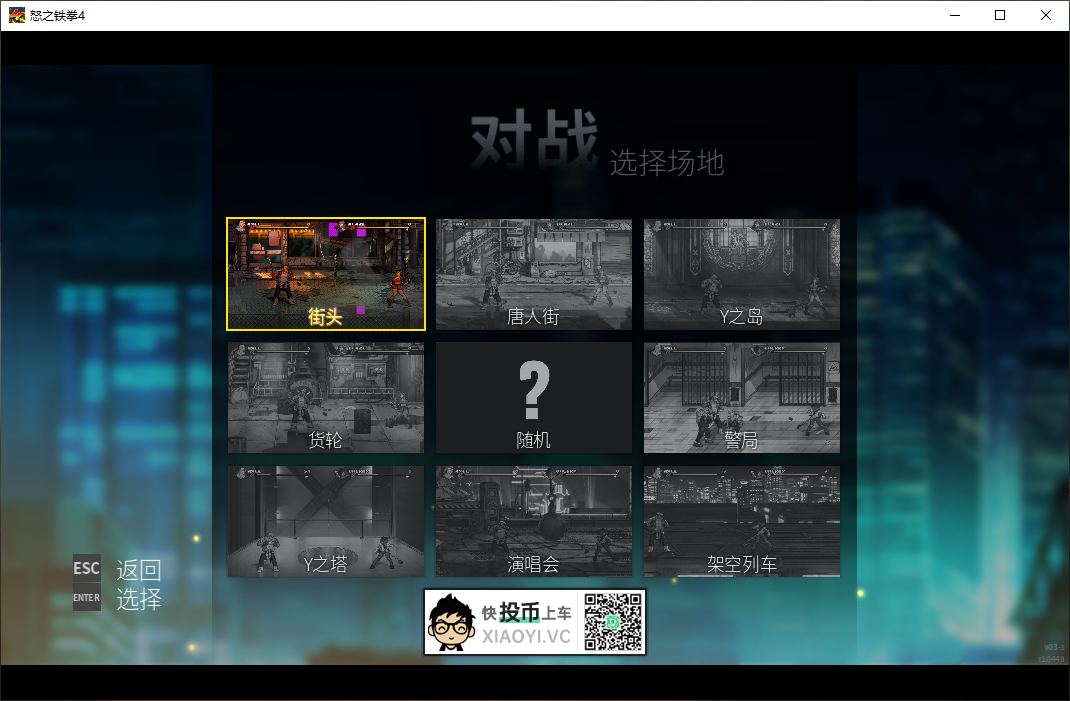Screen dimensions: 1070x701
Task: Close the 怒之铁拳4 window
Action: click(x=1045, y=15)
